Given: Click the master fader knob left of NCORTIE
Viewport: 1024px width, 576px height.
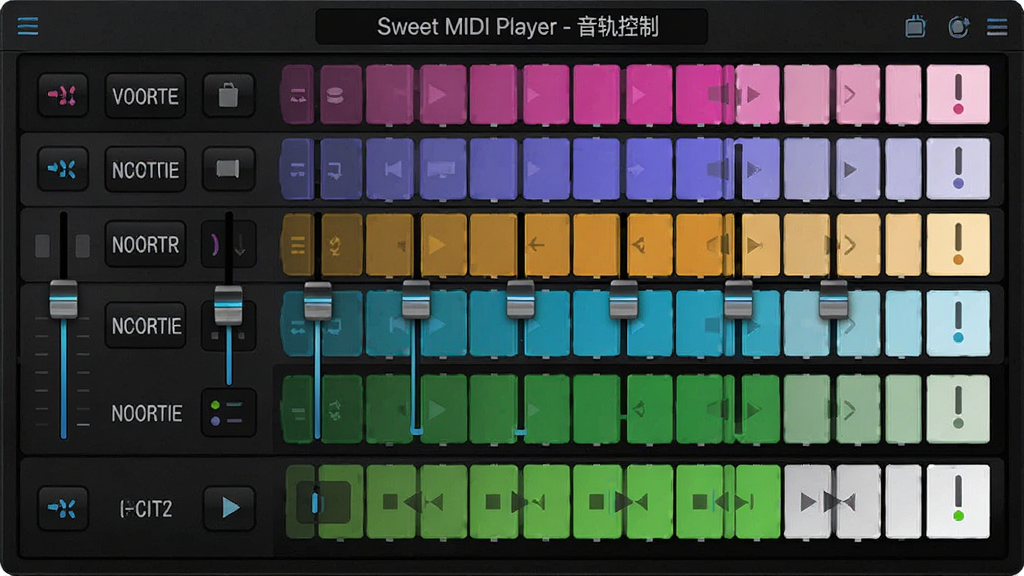Looking at the screenshot, I should [63, 299].
